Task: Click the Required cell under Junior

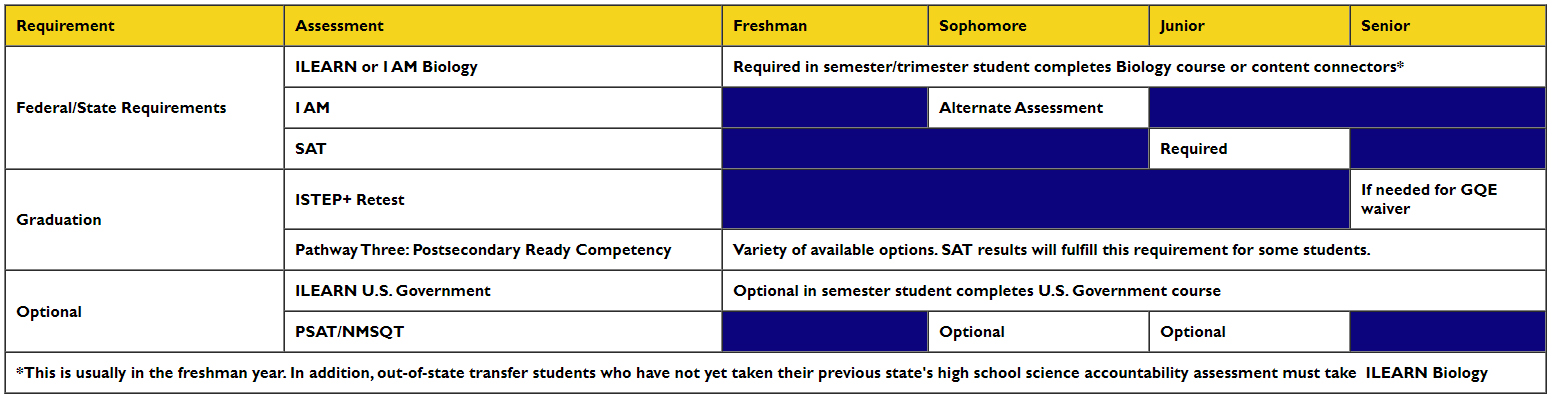Action: (x=1249, y=149)
